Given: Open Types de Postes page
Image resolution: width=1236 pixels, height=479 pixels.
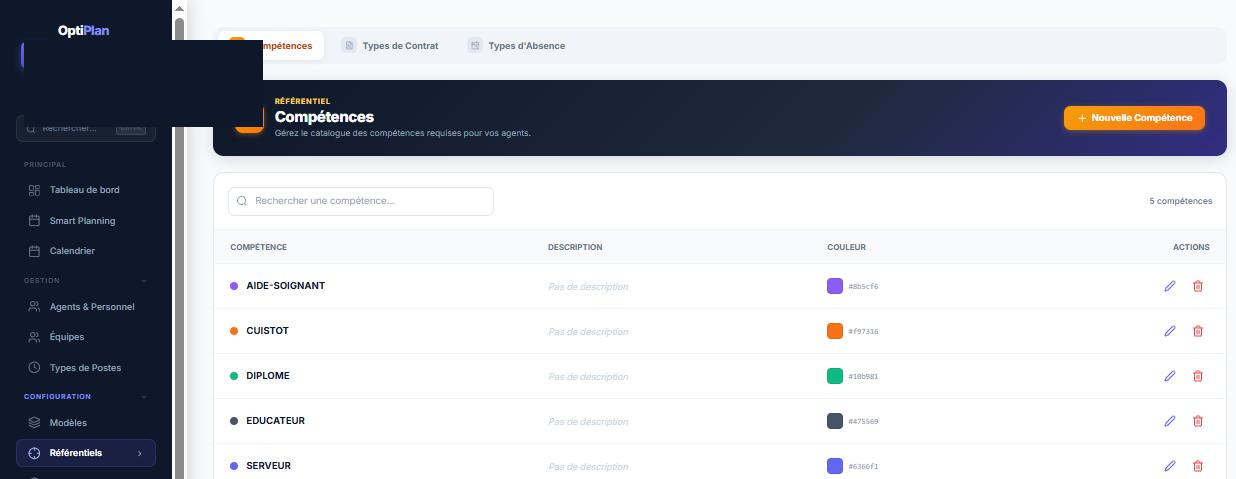Looking at the screenshot, I should click(x=86, y=368).
